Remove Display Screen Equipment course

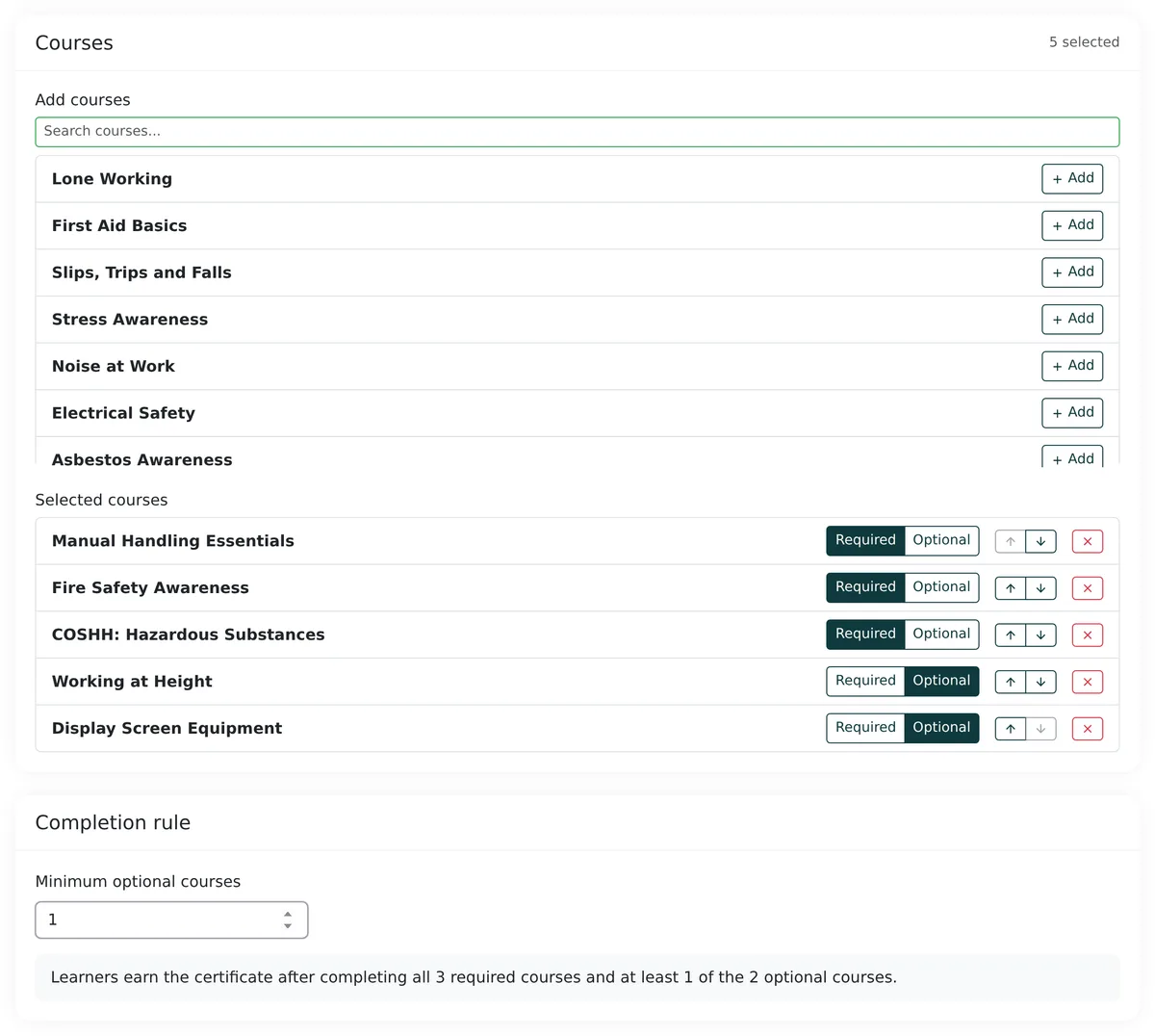point(1088,729)
